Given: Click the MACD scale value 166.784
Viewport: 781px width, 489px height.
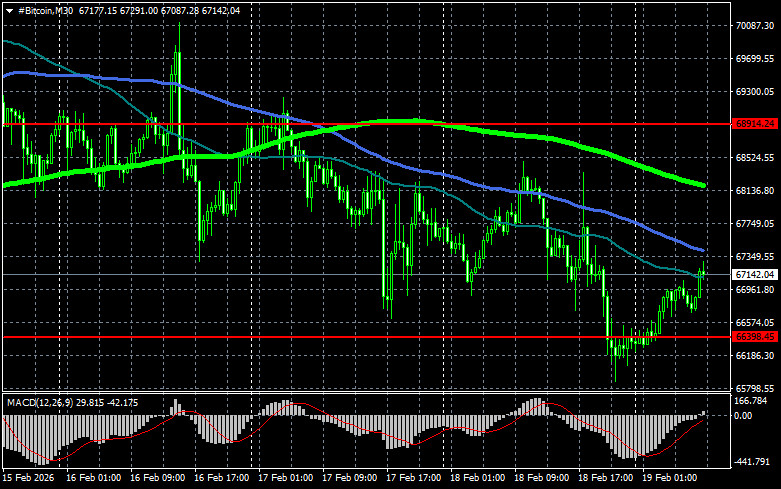Looking at the screenshot, I should point(751,401).
